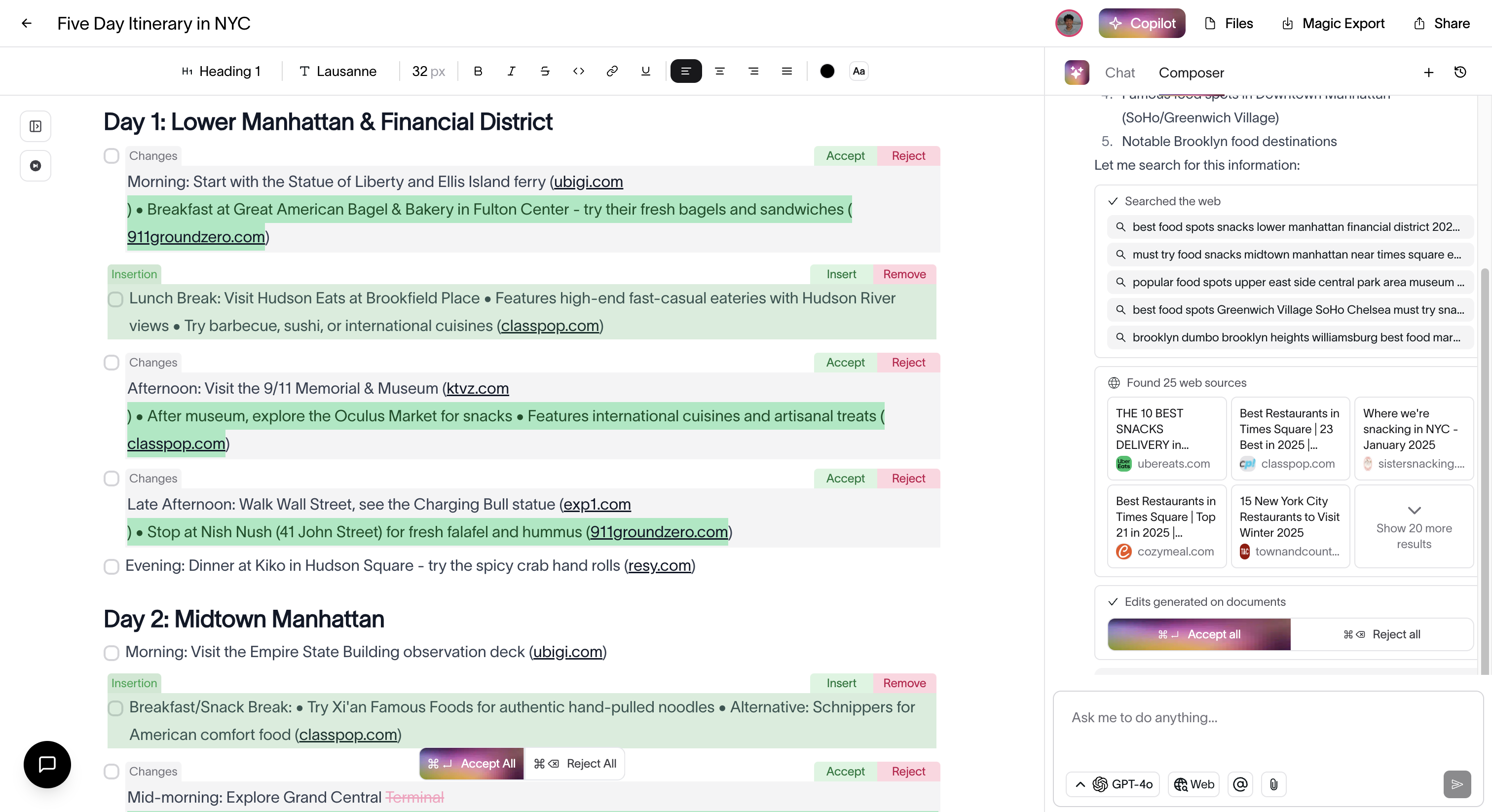Tick the Empire State Building morning checkbox
Viewport: 1492px width, 812px height.
coord(111,653)
